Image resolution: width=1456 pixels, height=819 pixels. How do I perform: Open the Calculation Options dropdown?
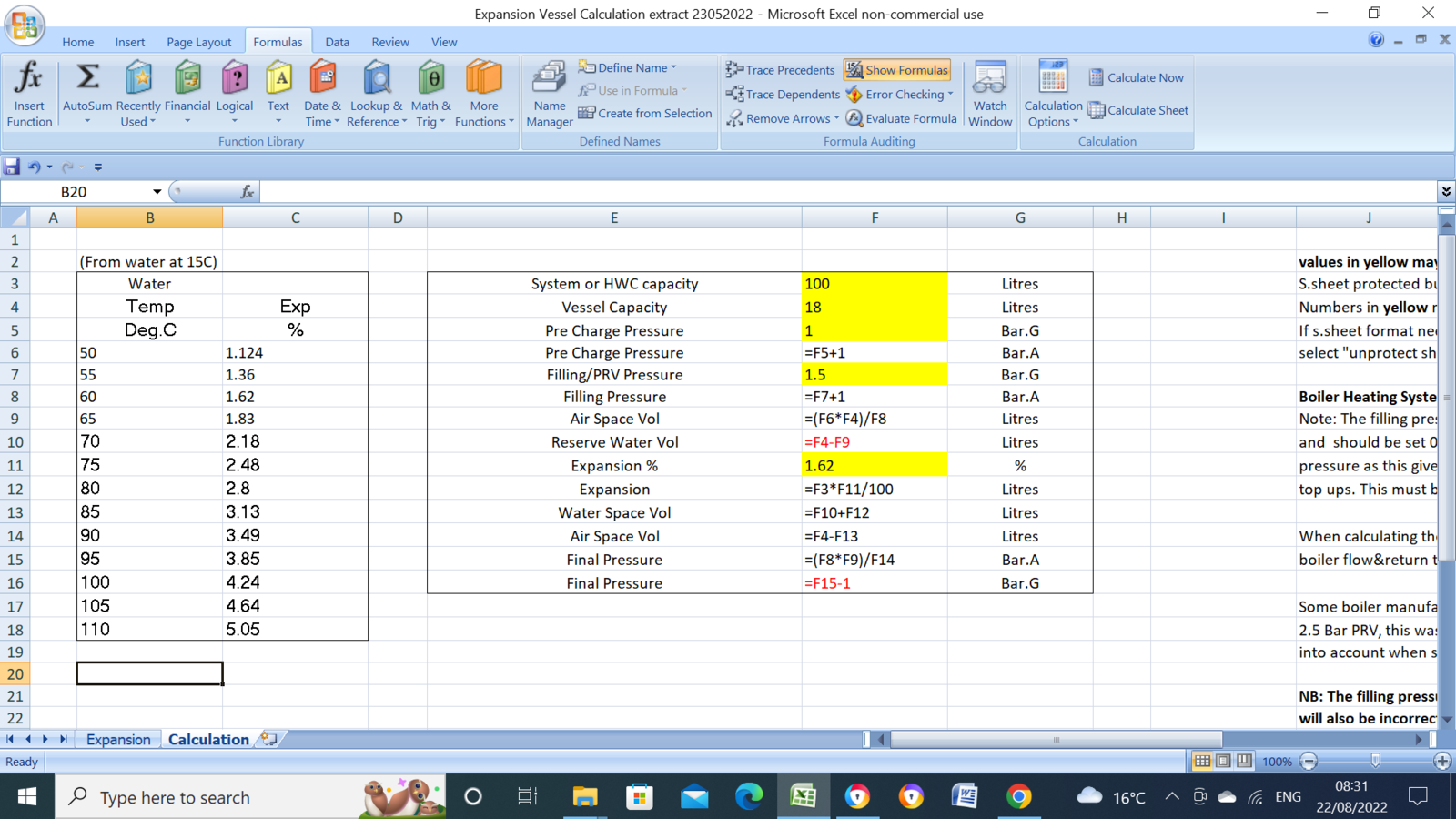[1053, 93]
